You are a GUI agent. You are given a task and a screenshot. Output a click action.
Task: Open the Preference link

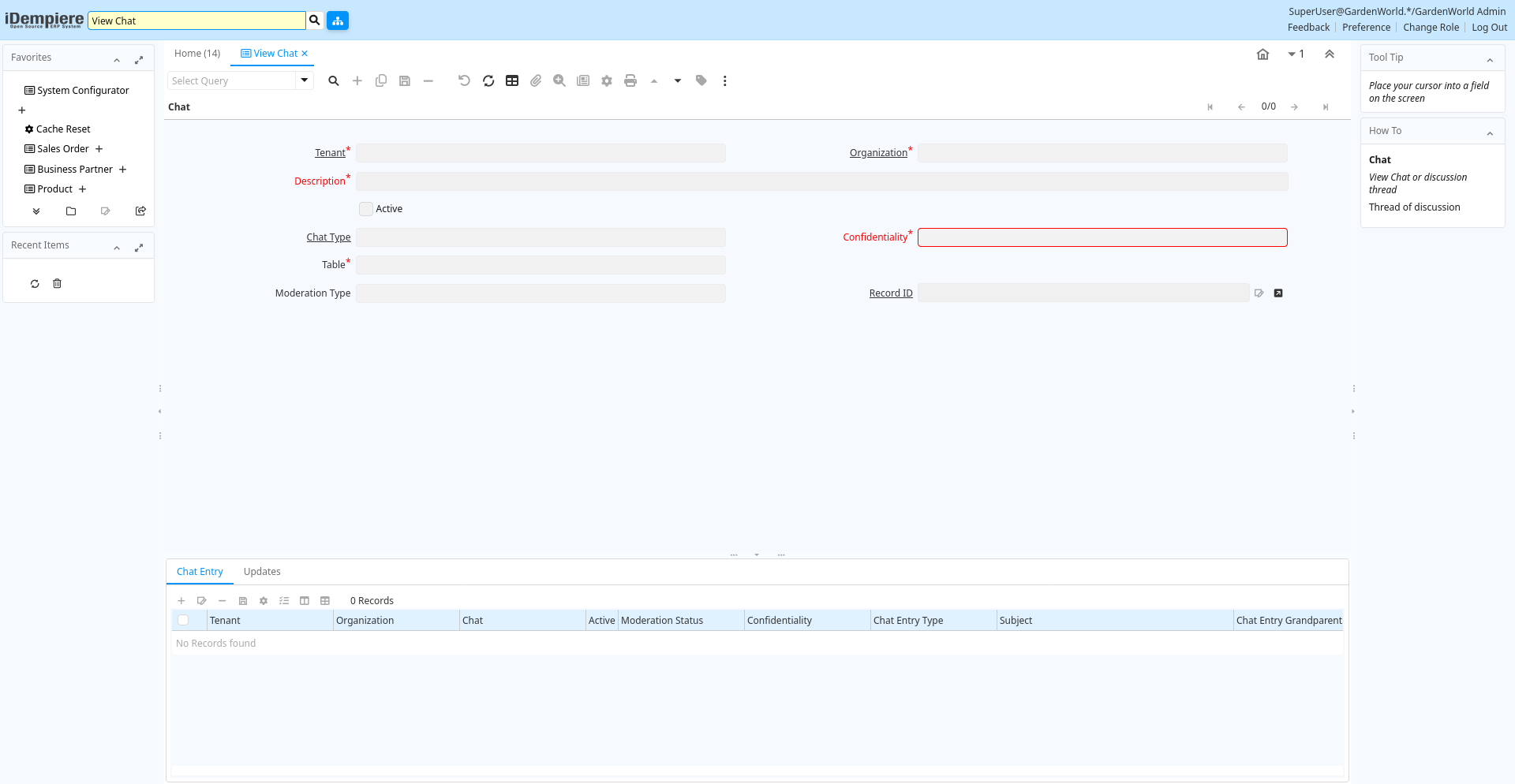(x=1366, y=28)
